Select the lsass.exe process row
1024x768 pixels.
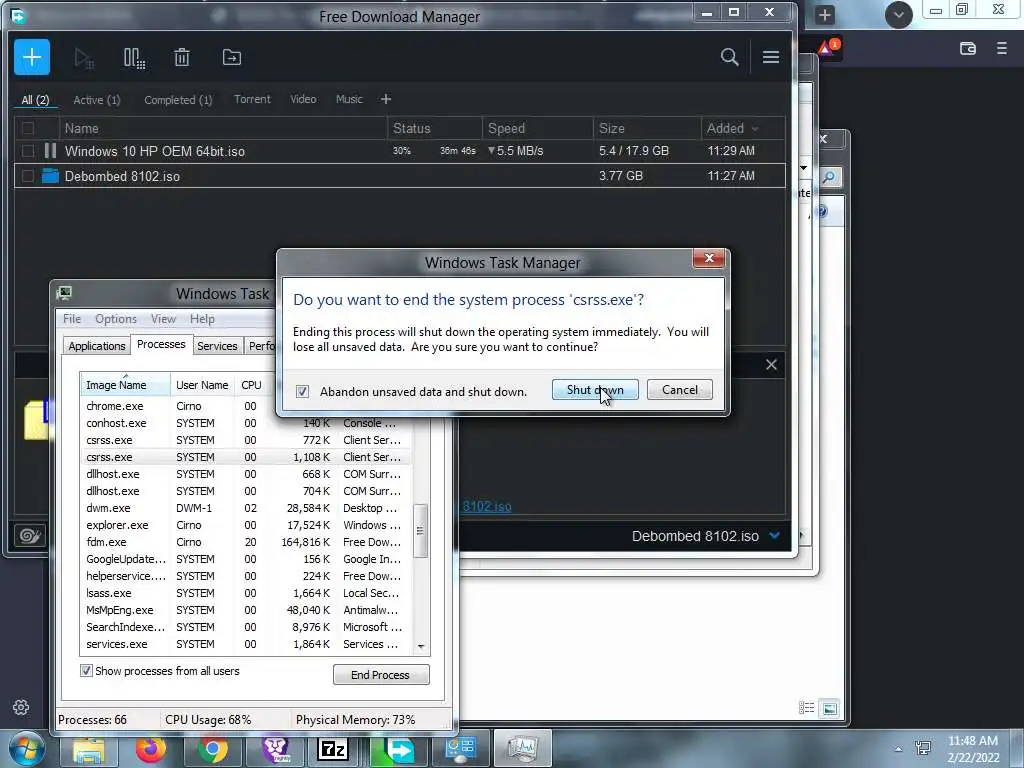click(246, 593)
